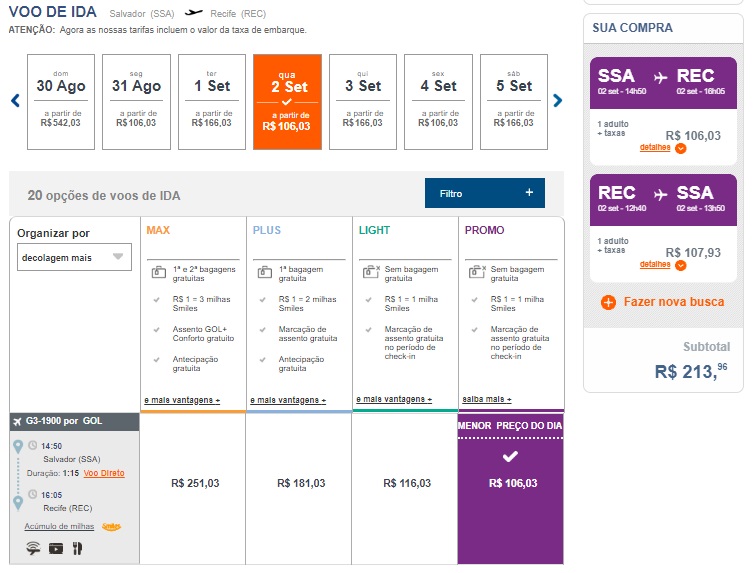Select the PLUS fare R$ 181,03
The image size is (755, 573).
[299, 483]
